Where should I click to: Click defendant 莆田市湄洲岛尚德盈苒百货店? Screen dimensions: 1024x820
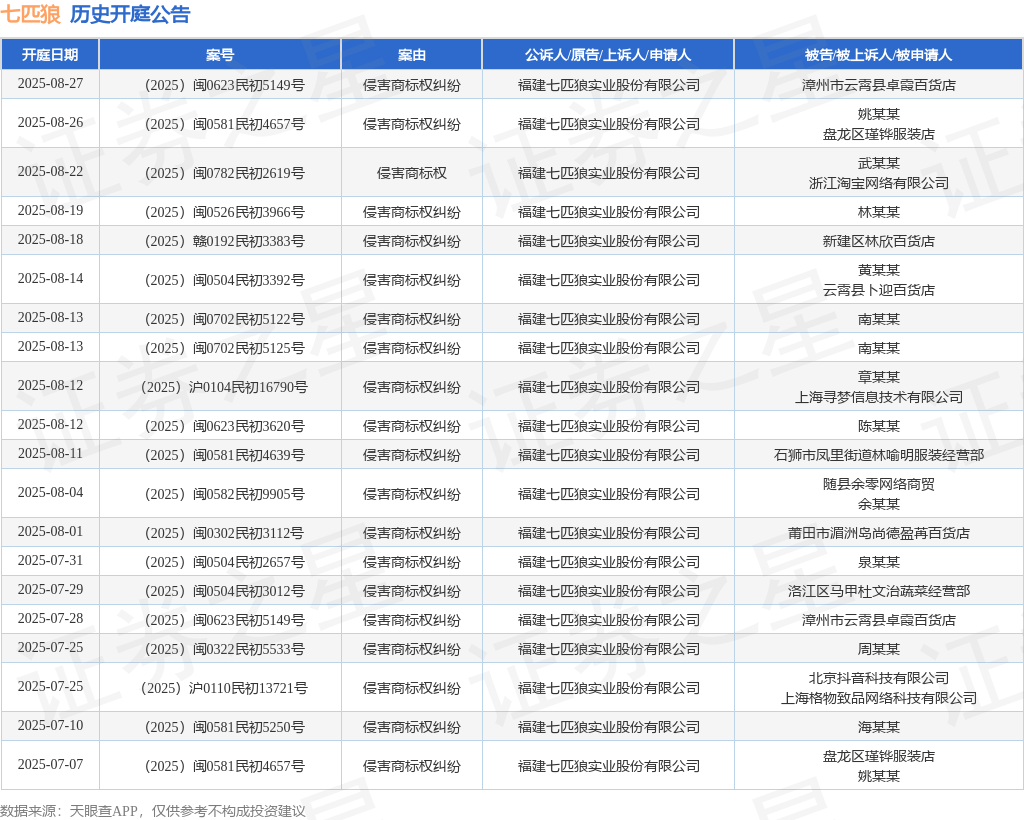pos(878,533)
